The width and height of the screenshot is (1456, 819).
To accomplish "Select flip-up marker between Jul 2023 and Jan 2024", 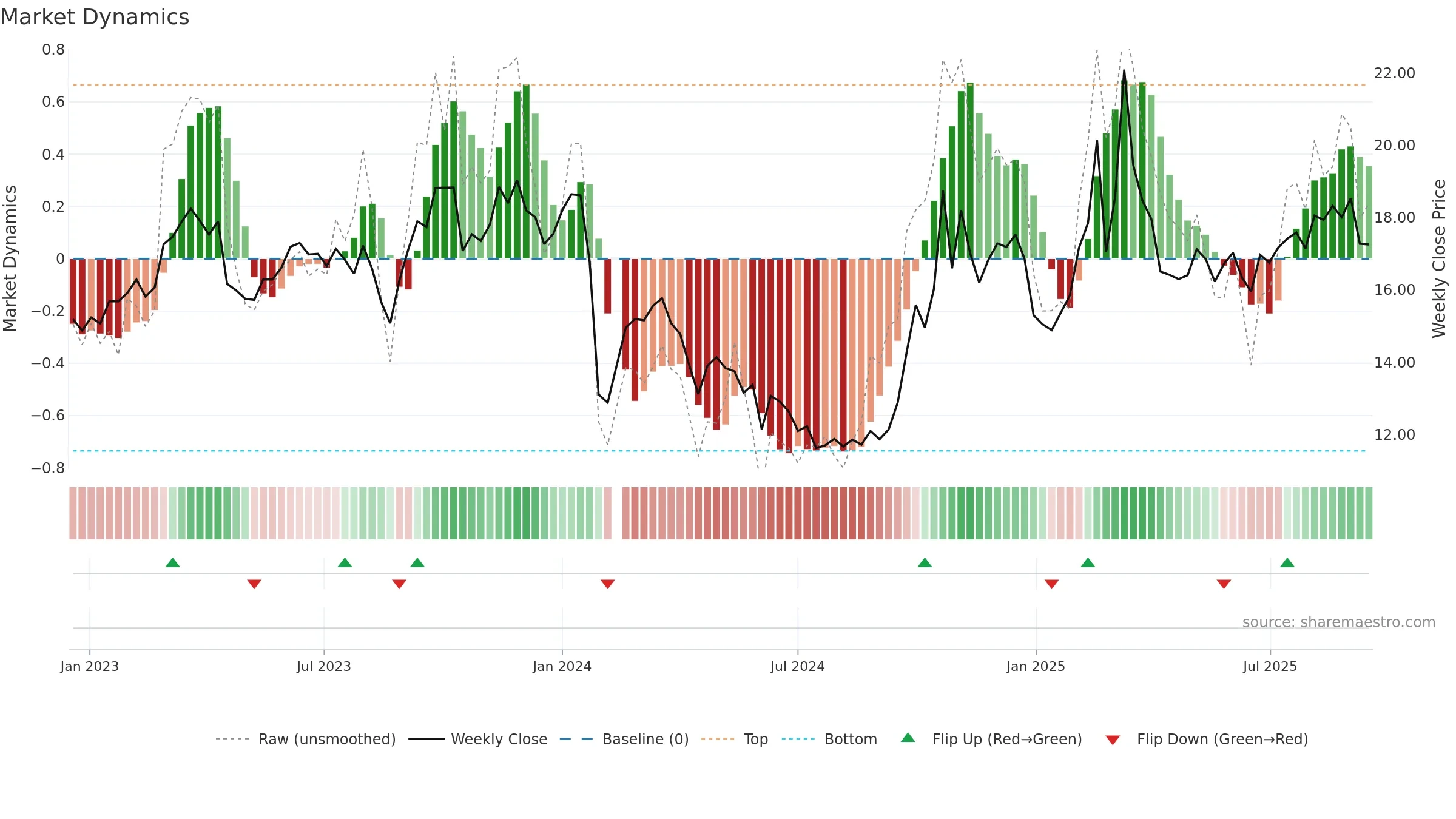I will coord(417,562).
